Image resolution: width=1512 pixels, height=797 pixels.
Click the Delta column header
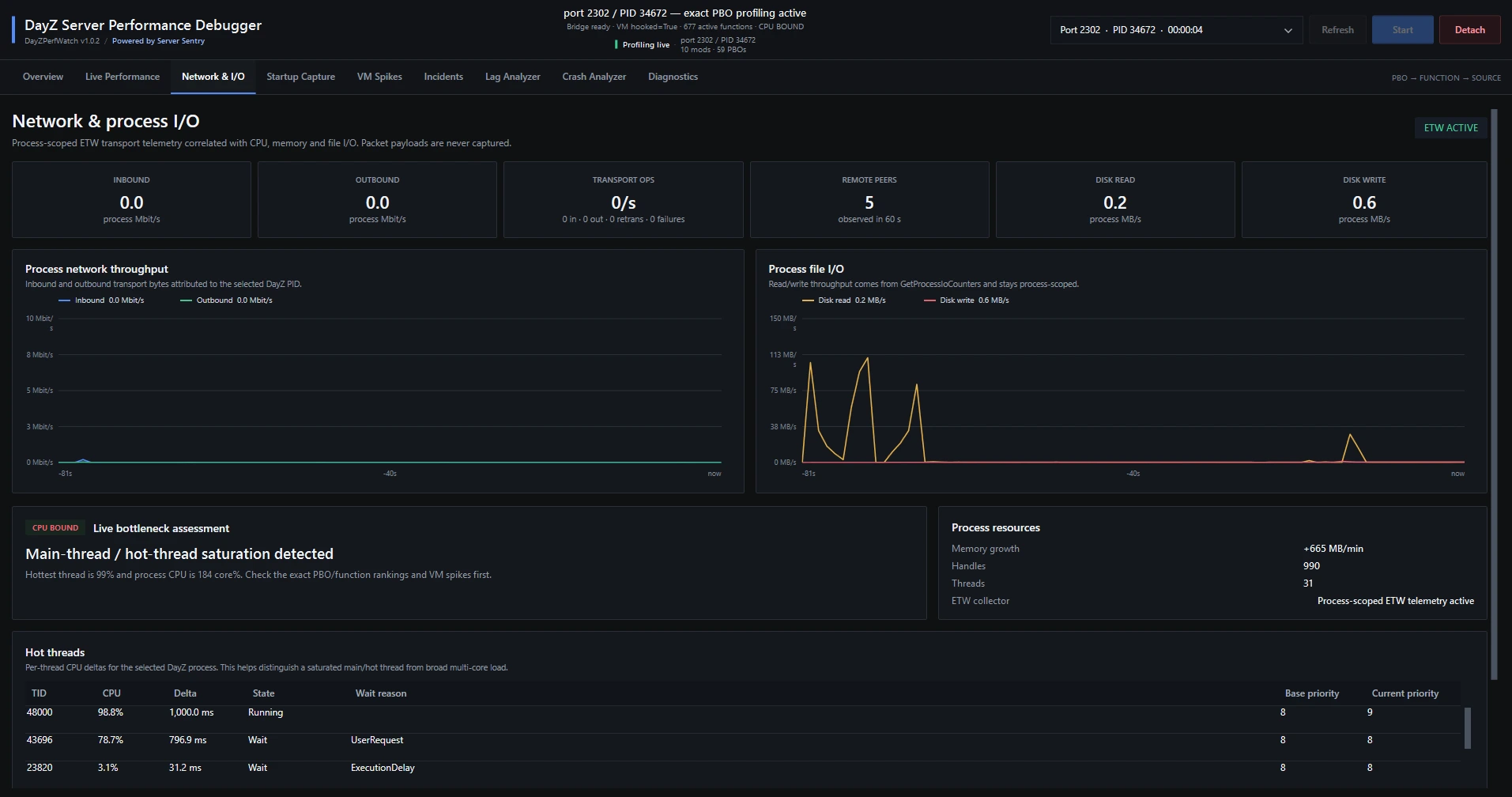coord(185,693)
